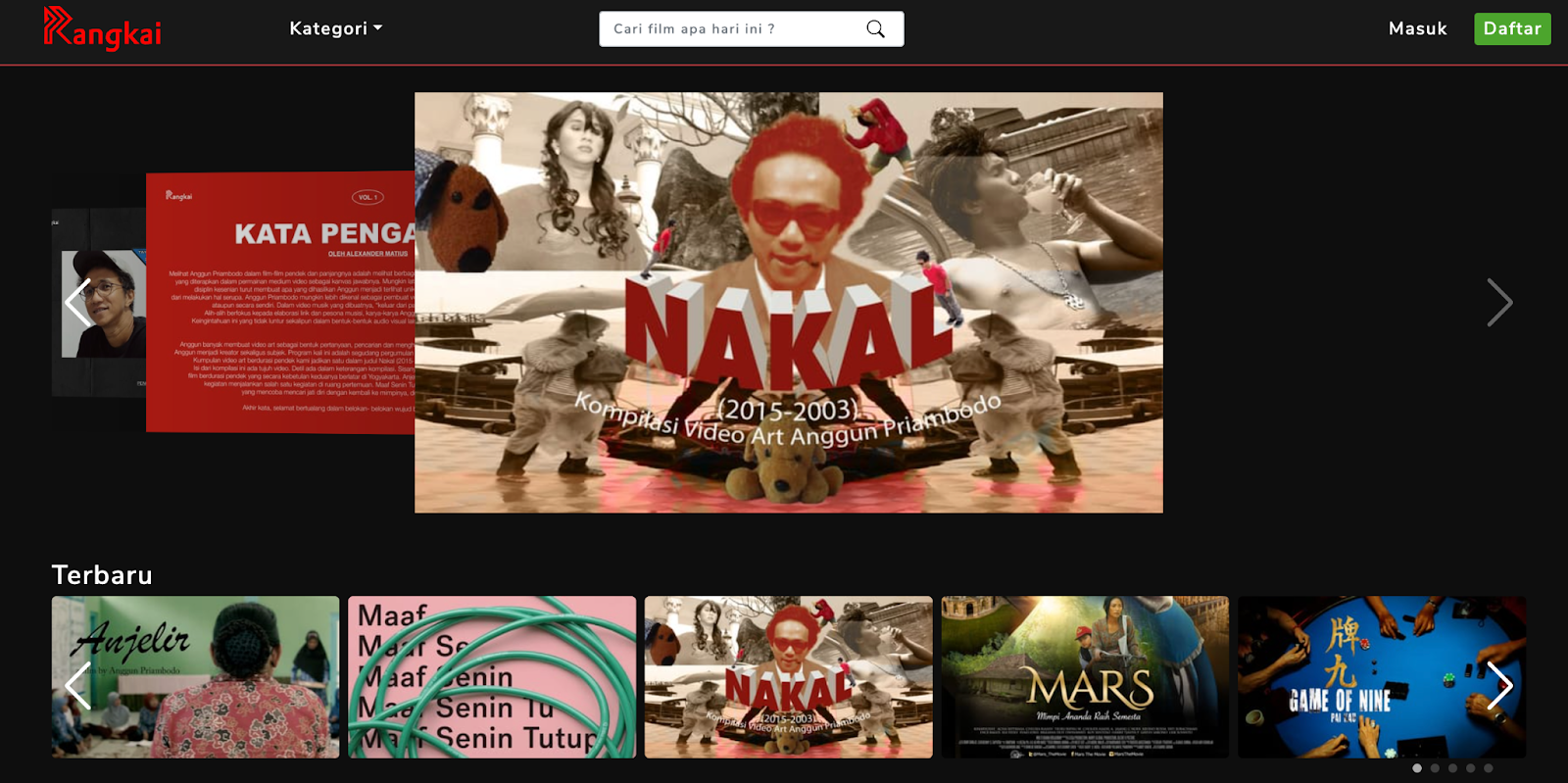
Task: Select fifth pagination dot under Terbaru
Action: 1488,768
